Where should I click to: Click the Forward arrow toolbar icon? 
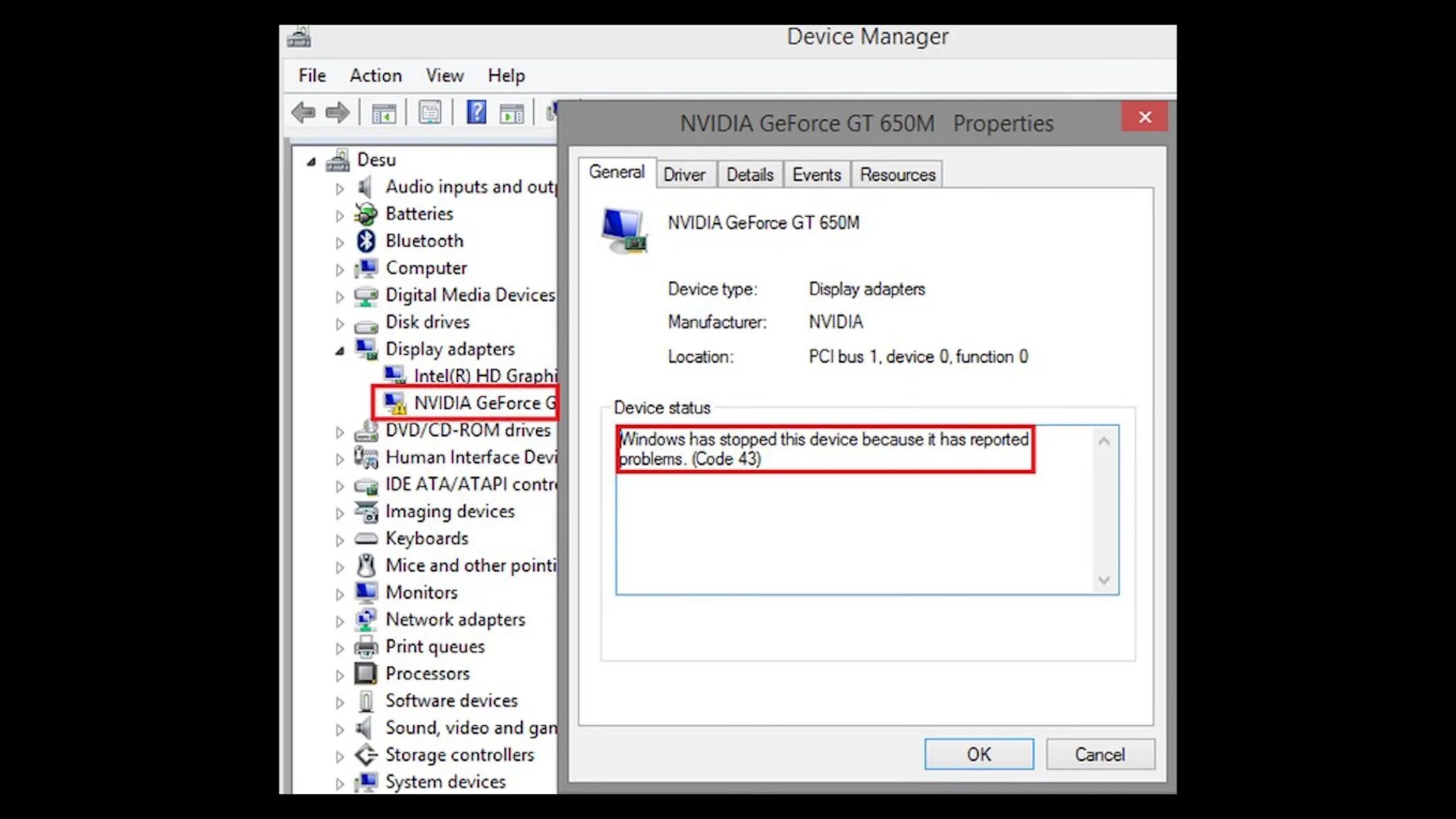(x=338, y=112)
